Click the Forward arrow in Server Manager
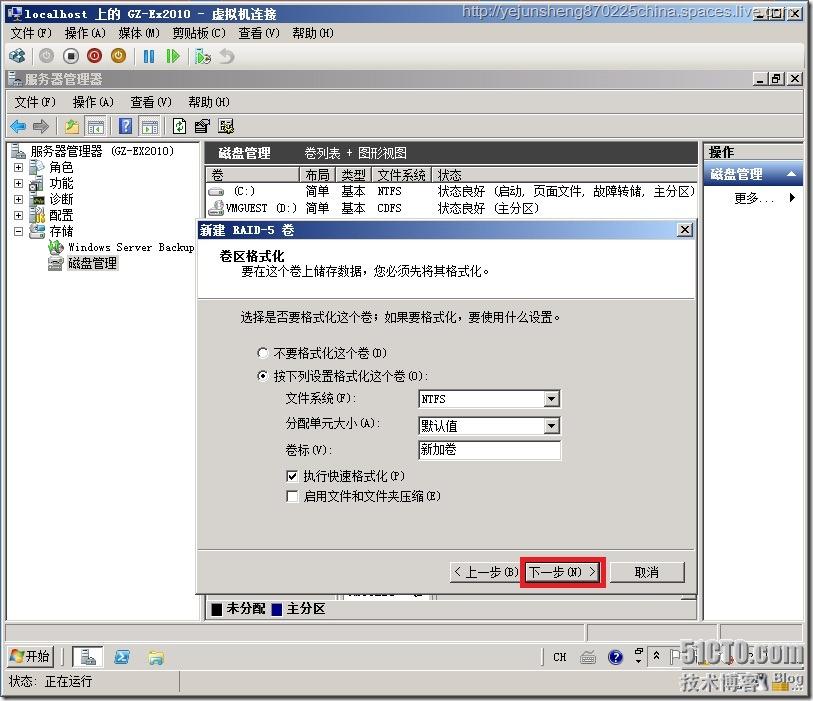Image resolution: width=813 pixels, height=701 pixels. [40, 126]
